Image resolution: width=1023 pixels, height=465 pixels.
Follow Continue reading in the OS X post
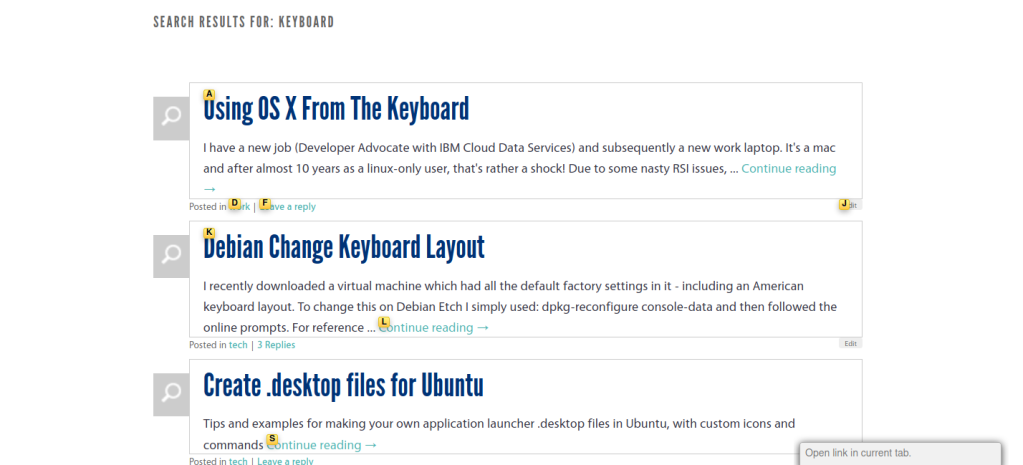pos(788,168)
